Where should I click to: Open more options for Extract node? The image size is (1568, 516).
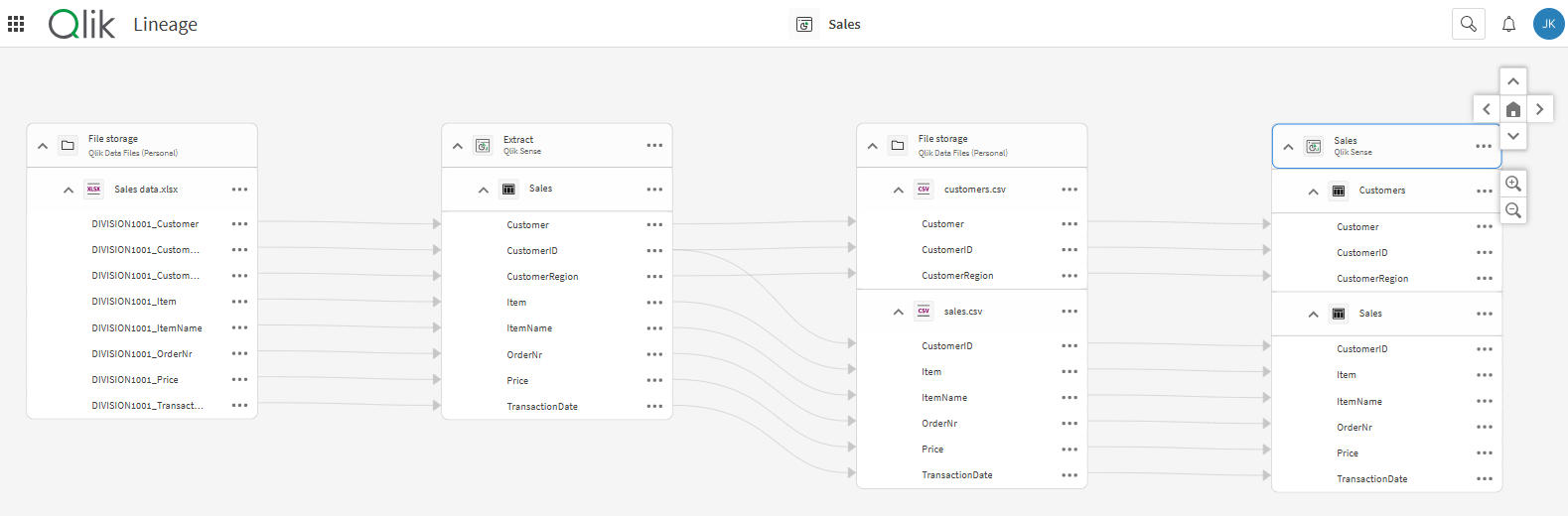[x=654, y=146]
